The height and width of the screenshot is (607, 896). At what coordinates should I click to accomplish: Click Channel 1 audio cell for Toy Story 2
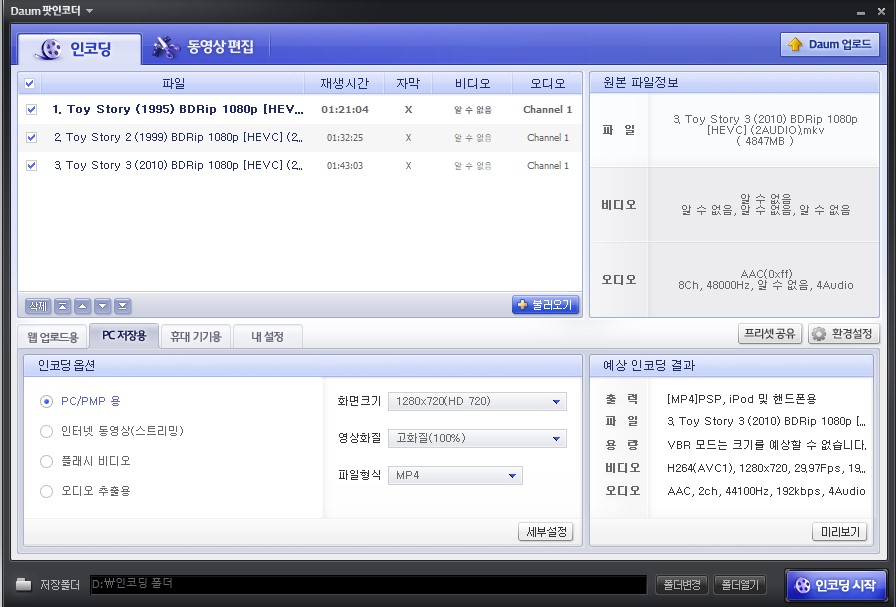pyautogui.click(x=547, y=137)
